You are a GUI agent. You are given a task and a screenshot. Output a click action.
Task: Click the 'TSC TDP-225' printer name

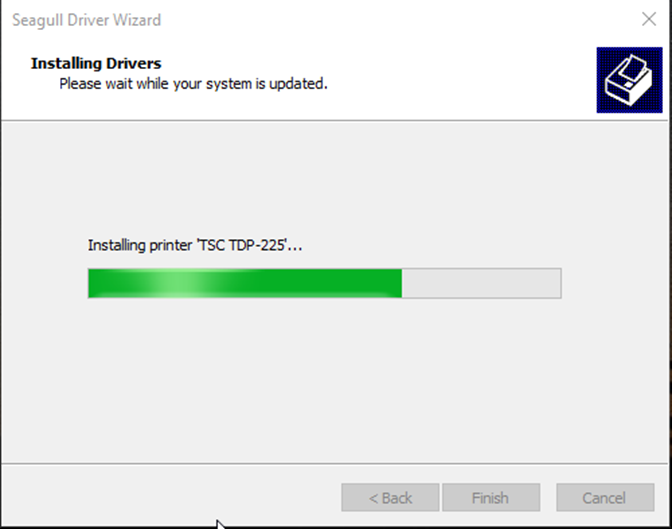pyautogui.click(x=243, y=245)
